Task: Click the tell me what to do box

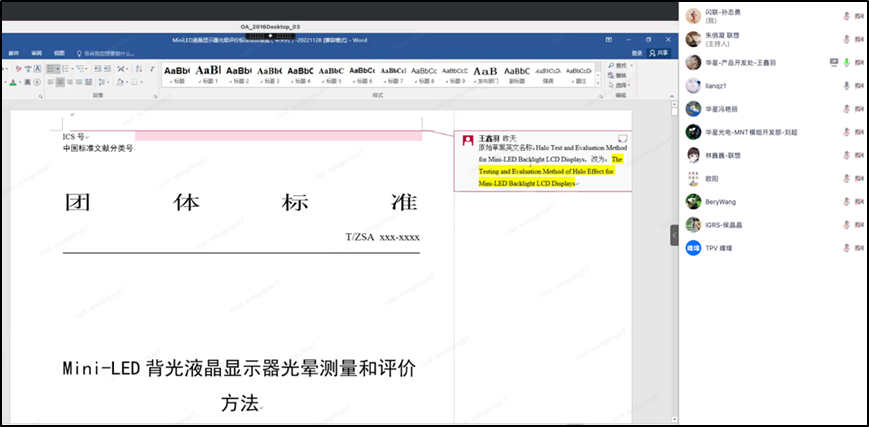Action: coord(108,53)
